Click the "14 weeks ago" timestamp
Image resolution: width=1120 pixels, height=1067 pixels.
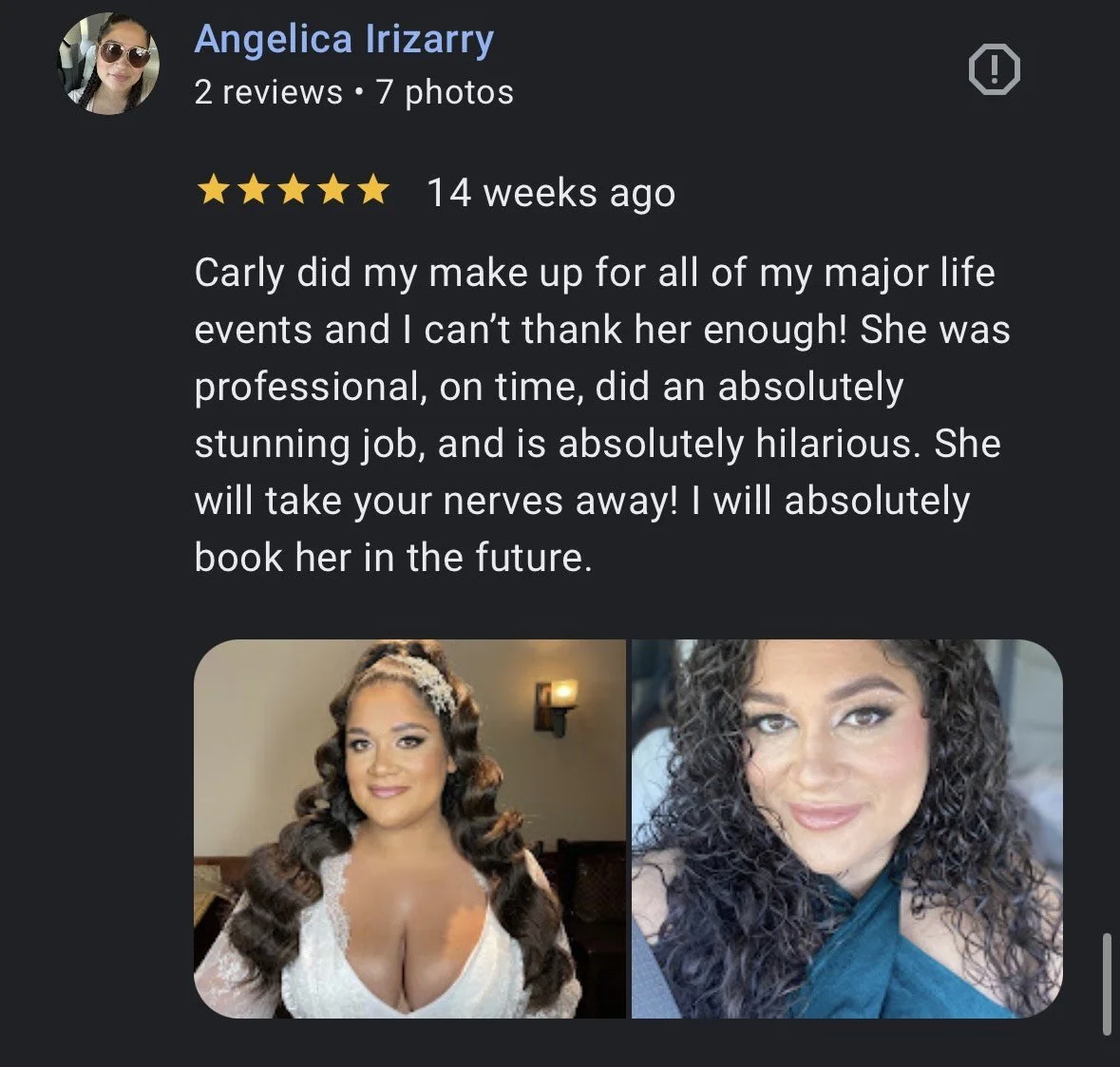point(551,194)
